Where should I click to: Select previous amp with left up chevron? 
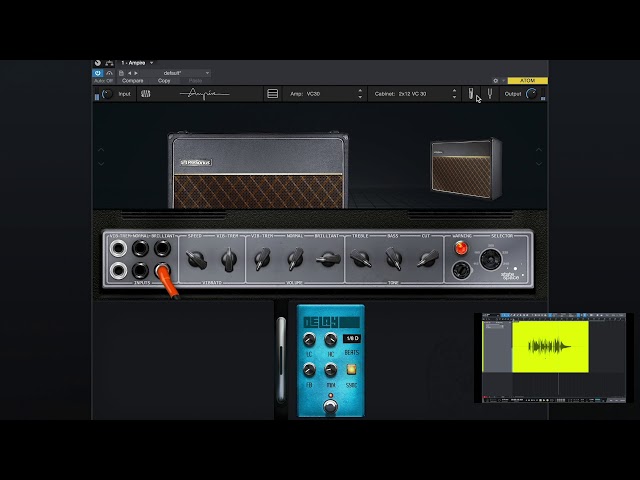101,150
